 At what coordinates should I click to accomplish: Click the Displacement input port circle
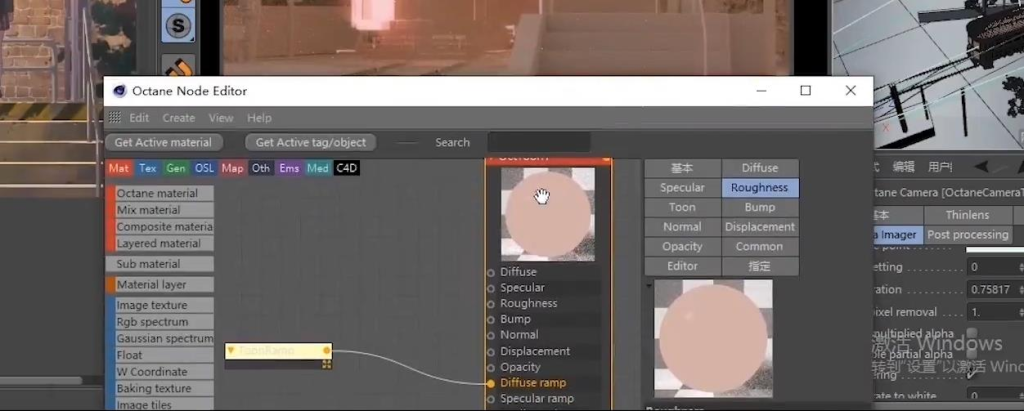coord(490,352)
